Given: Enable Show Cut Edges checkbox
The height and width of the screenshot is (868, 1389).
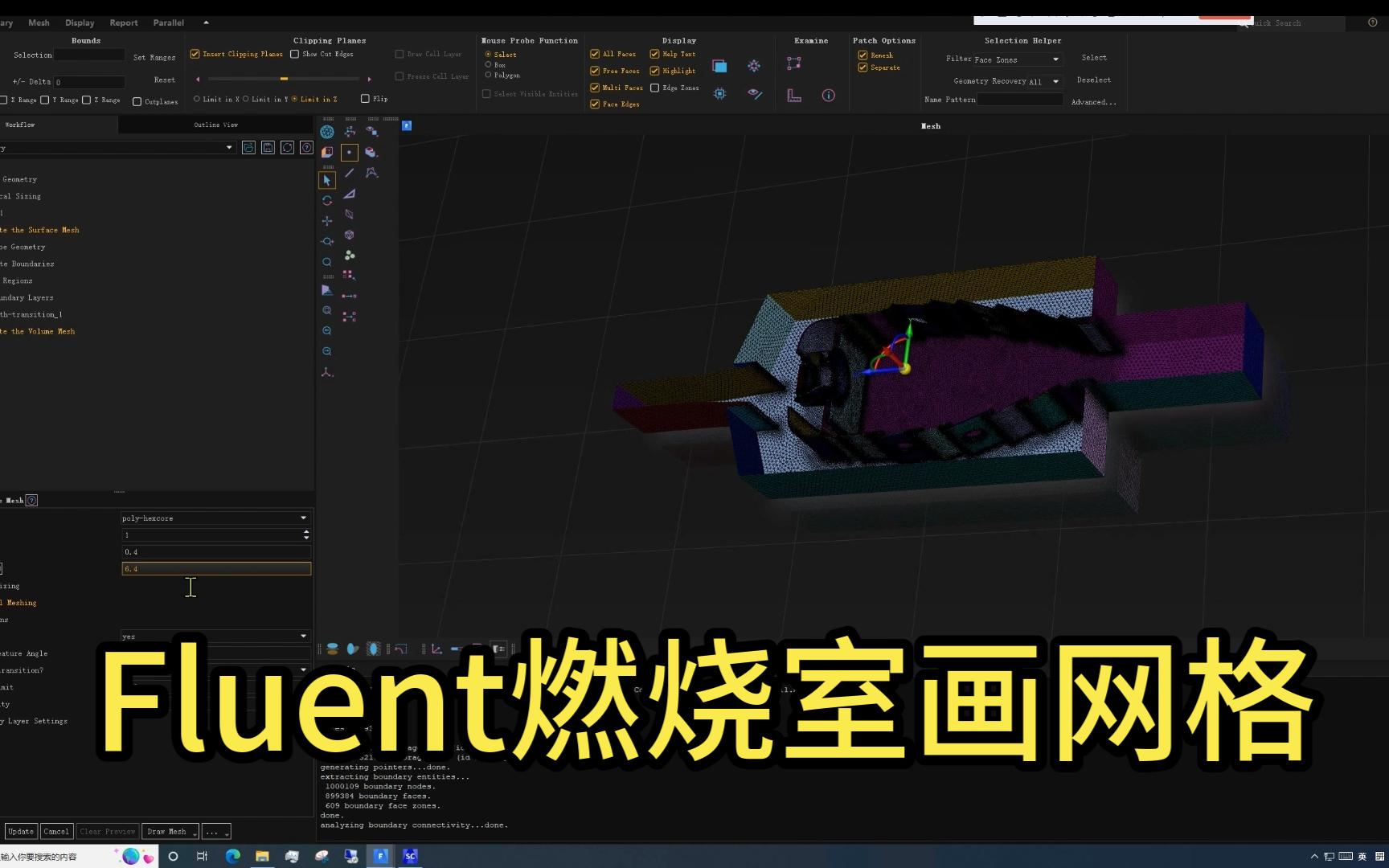Looking at the screenshot, I should click(294, 54).
